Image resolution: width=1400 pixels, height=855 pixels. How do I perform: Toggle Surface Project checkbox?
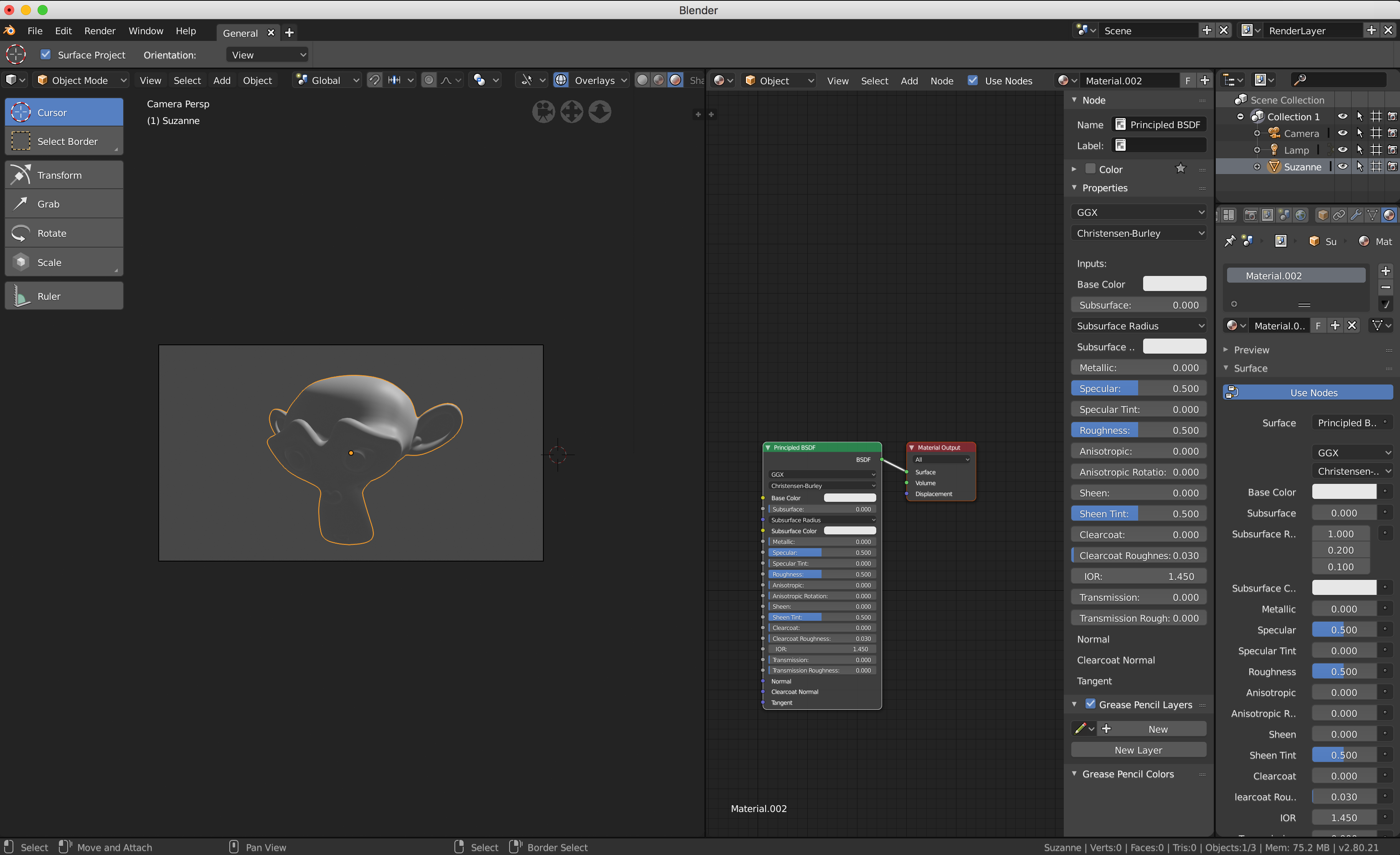[x=46, y=55]
